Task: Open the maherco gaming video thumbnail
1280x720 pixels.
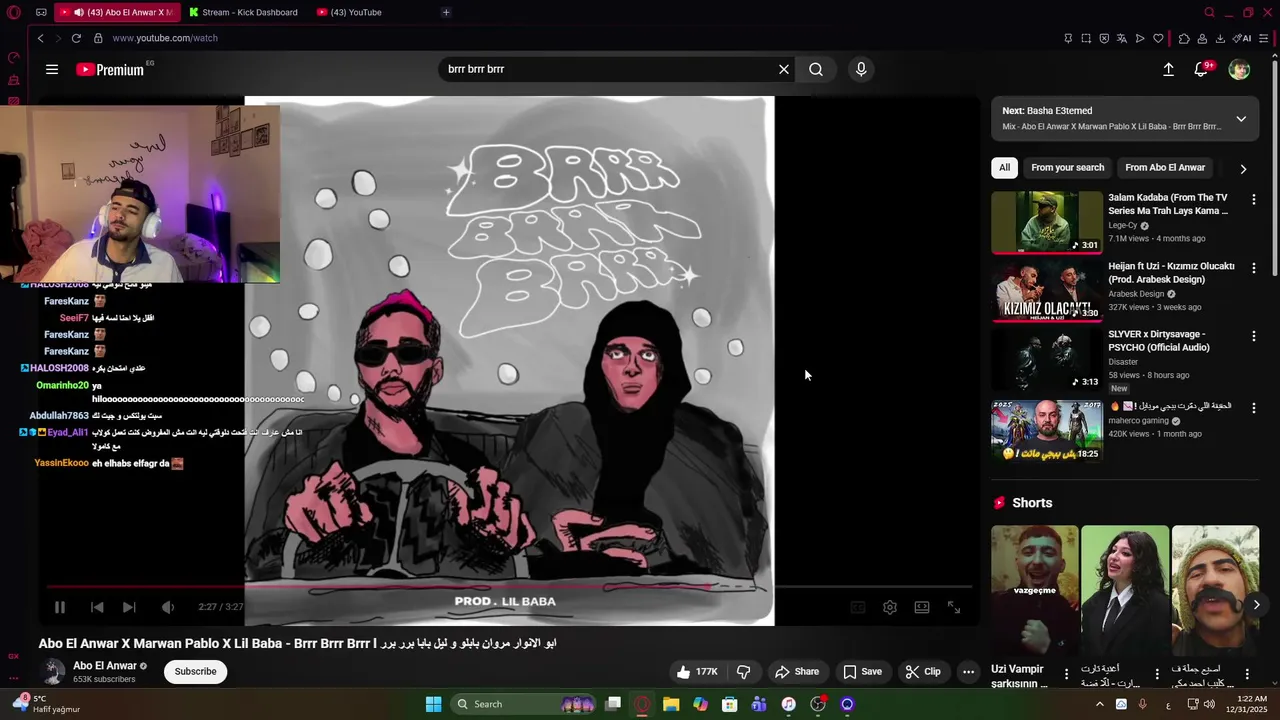Action: pyautogui.click(x=1047, y=431)
